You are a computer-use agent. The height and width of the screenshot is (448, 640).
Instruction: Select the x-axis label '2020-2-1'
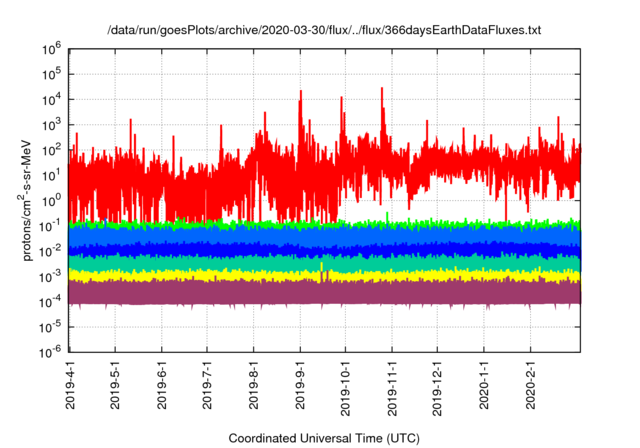coord(530,385)
